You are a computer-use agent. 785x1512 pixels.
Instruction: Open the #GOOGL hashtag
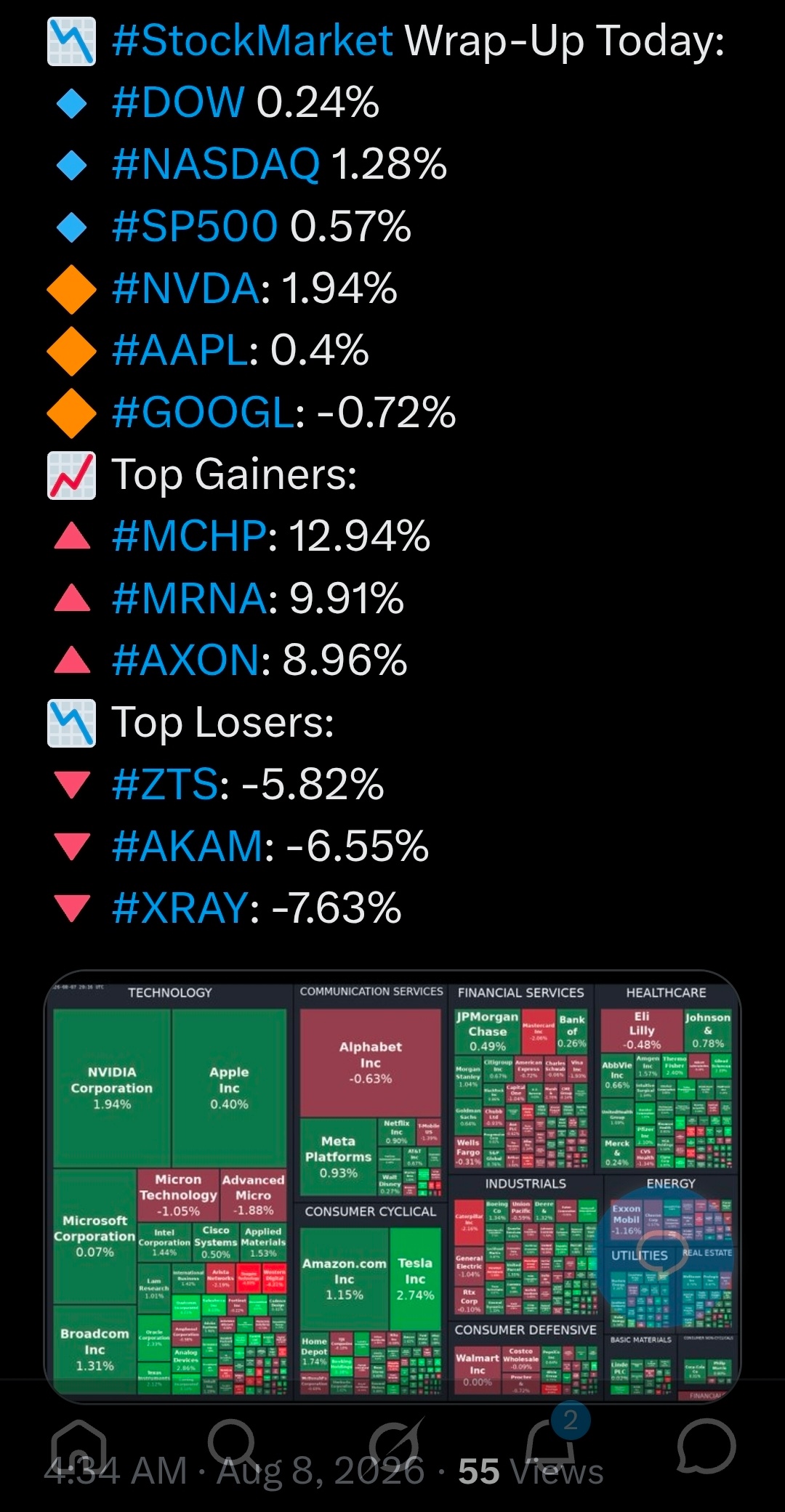[x=204, y=413]
